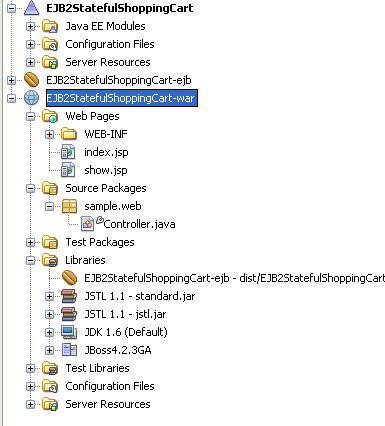Select the Web Pages label

coord(92,116)
